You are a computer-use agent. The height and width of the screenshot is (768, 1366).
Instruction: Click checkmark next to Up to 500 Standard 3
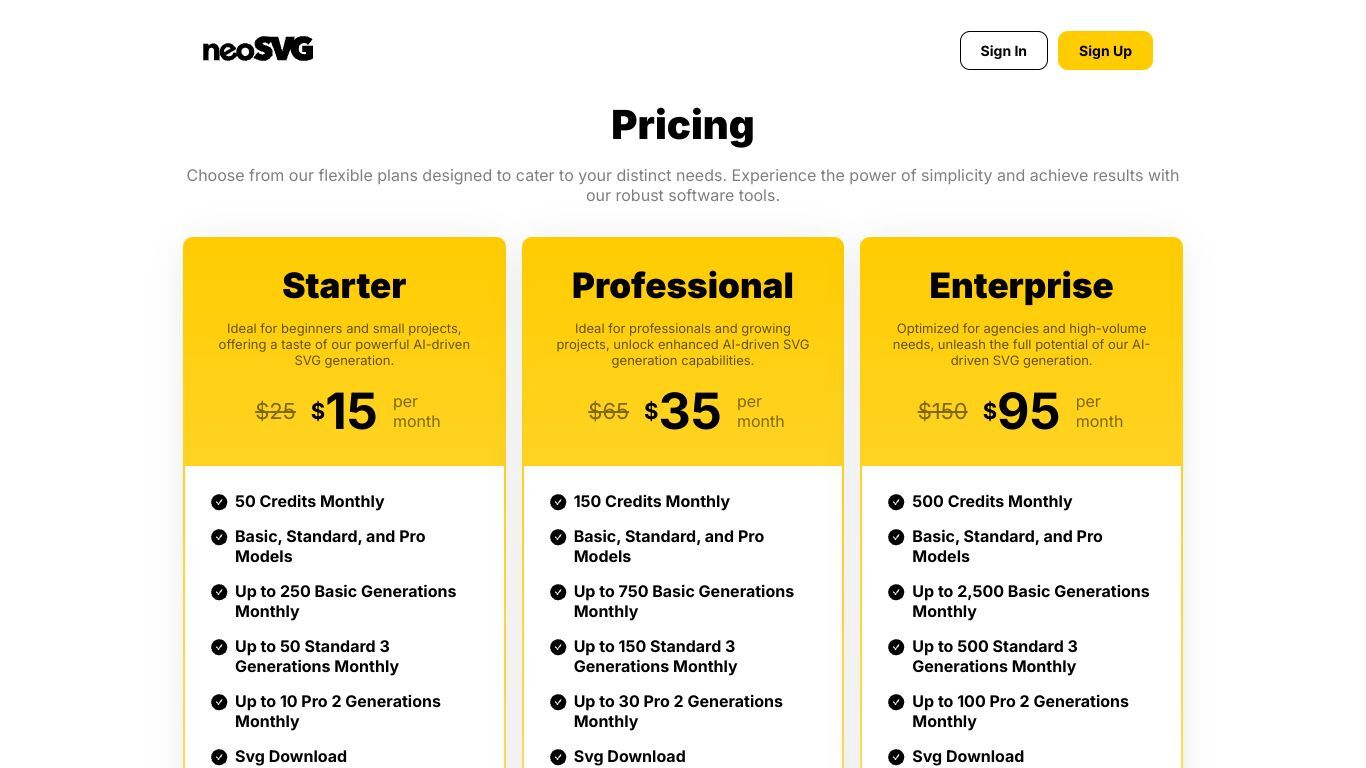coord(896,647)
